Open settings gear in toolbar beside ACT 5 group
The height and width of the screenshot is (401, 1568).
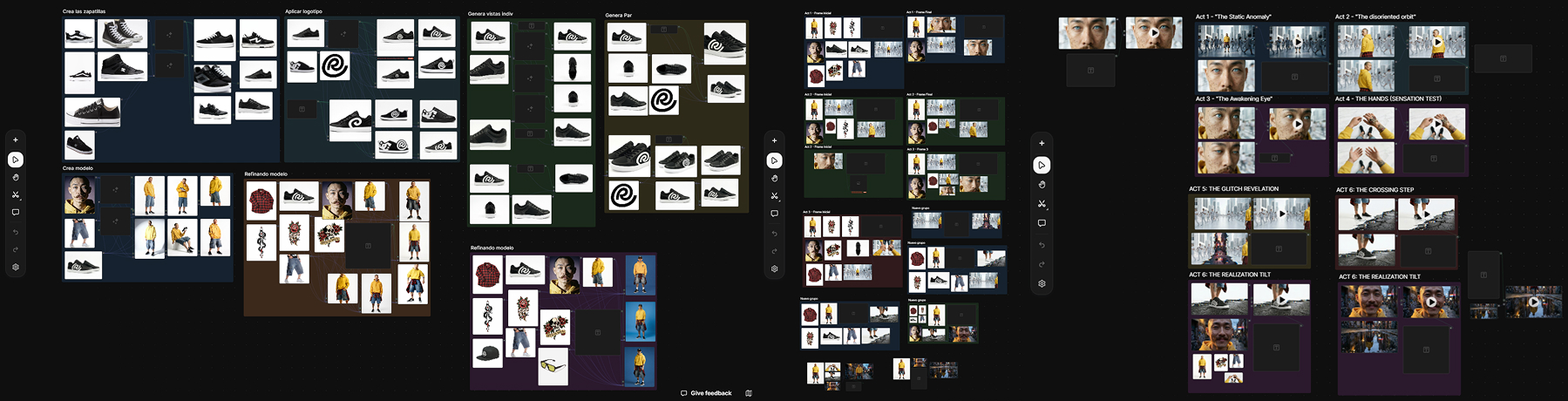pyautogui.click(x=1042, y=283)
